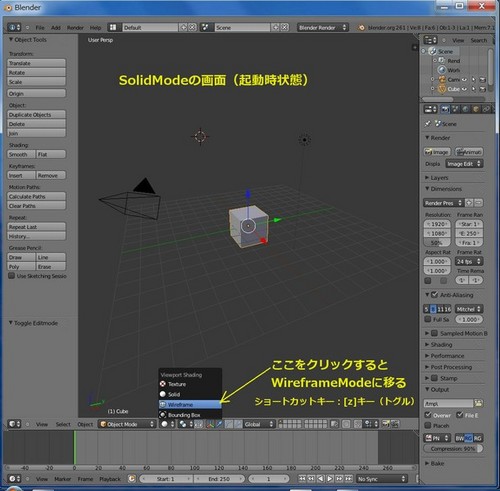500x491 pixels.
Task: Open the Render menu in the info header
Action: pyautogui.click(x=75, y=28)
